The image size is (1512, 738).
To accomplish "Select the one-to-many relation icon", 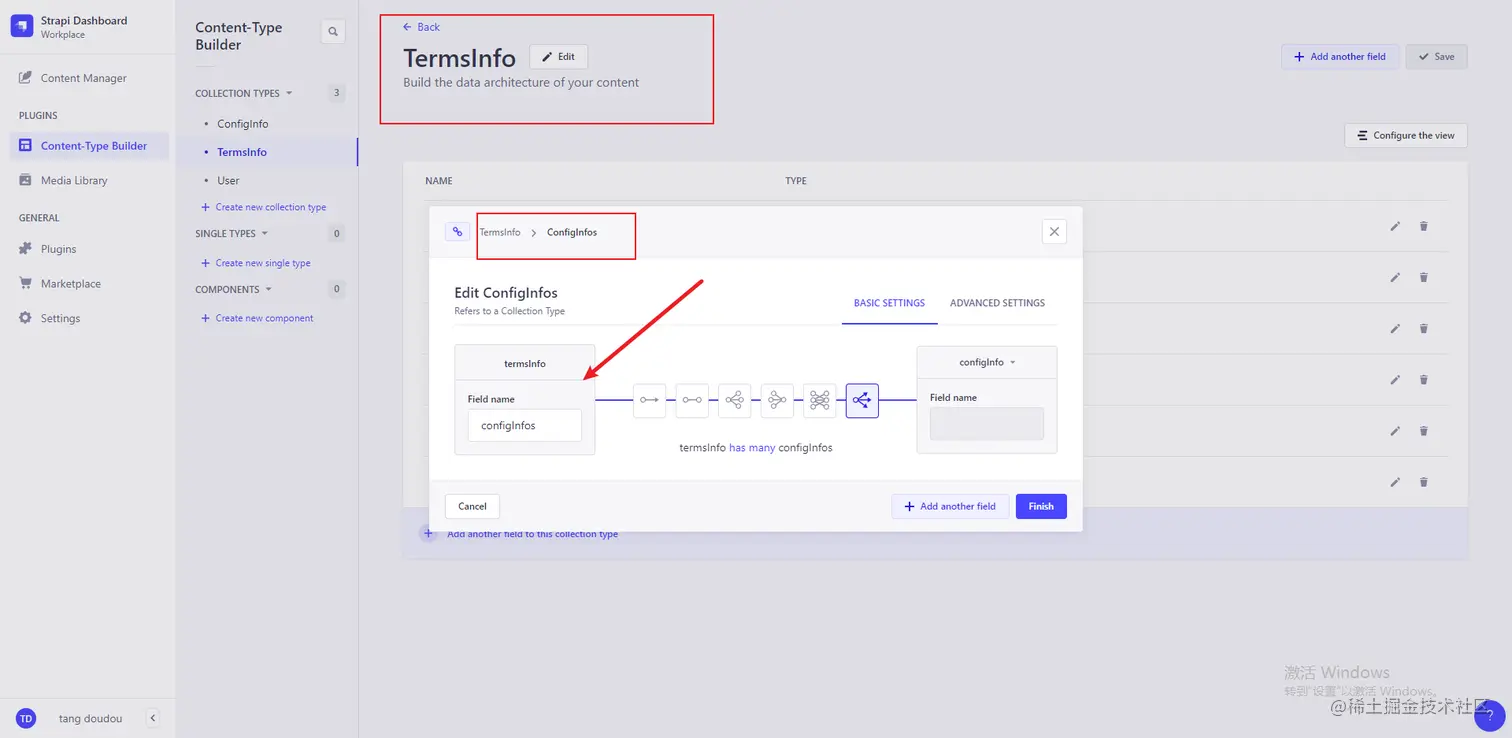I will (x=734, y=400).
